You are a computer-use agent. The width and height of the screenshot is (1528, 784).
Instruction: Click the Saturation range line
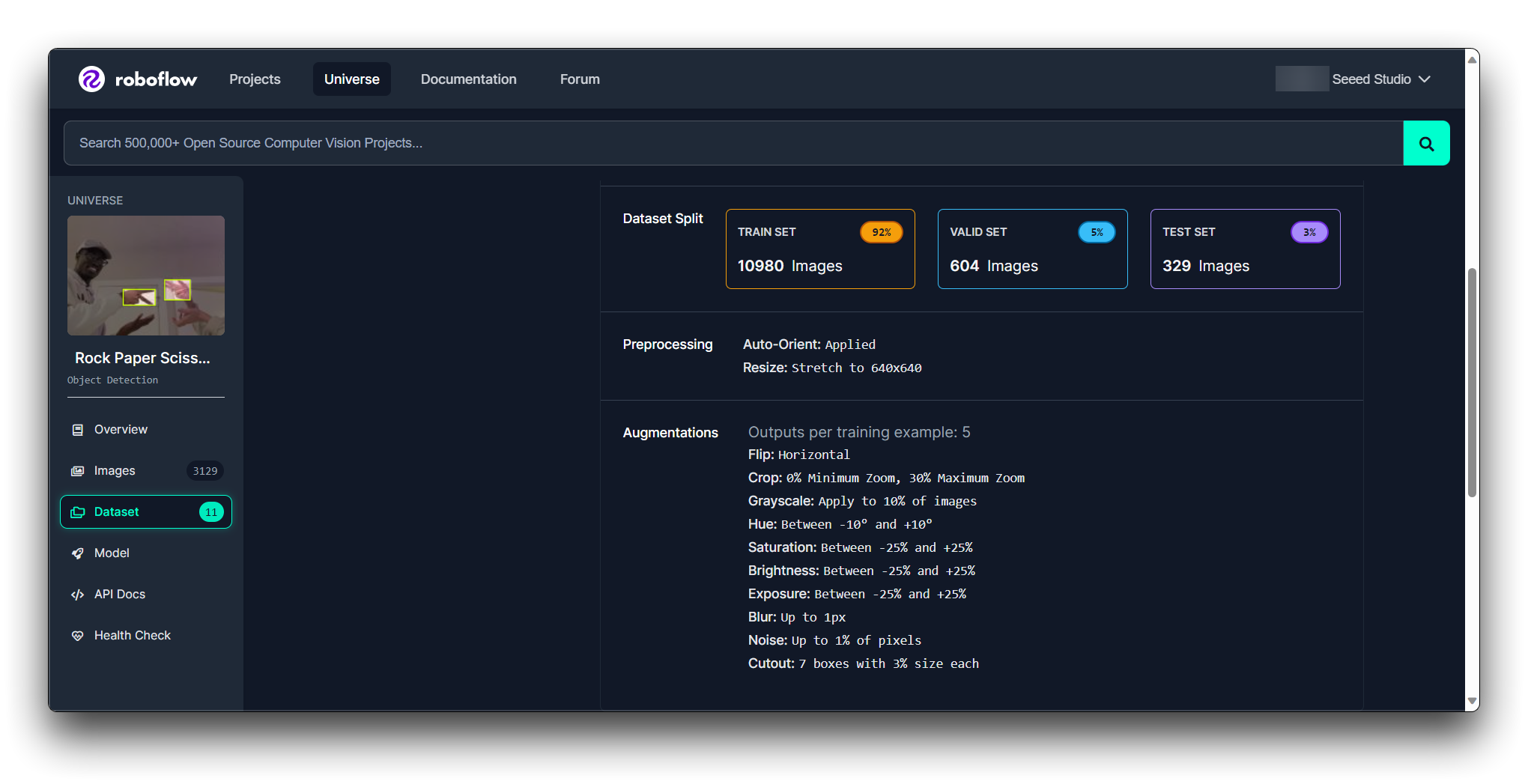coord(861,547)
